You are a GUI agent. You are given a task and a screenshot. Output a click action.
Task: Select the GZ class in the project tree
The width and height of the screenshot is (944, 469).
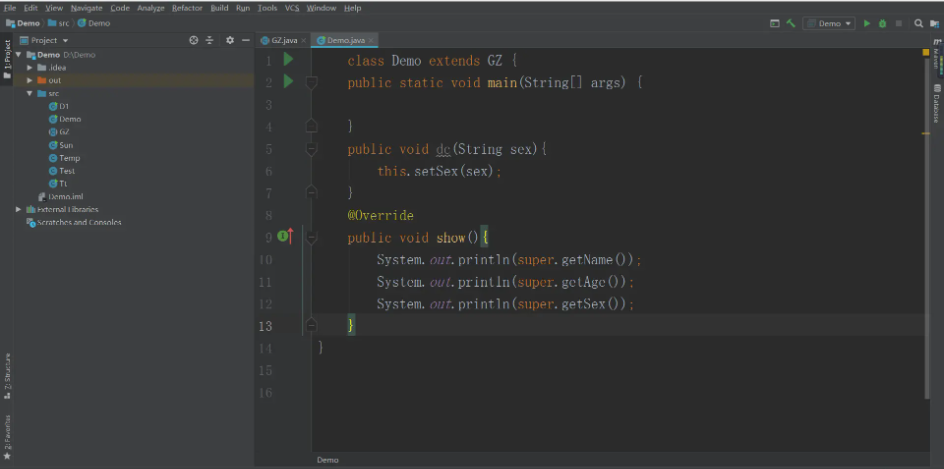pyautogui.click(x=60, y=132)
